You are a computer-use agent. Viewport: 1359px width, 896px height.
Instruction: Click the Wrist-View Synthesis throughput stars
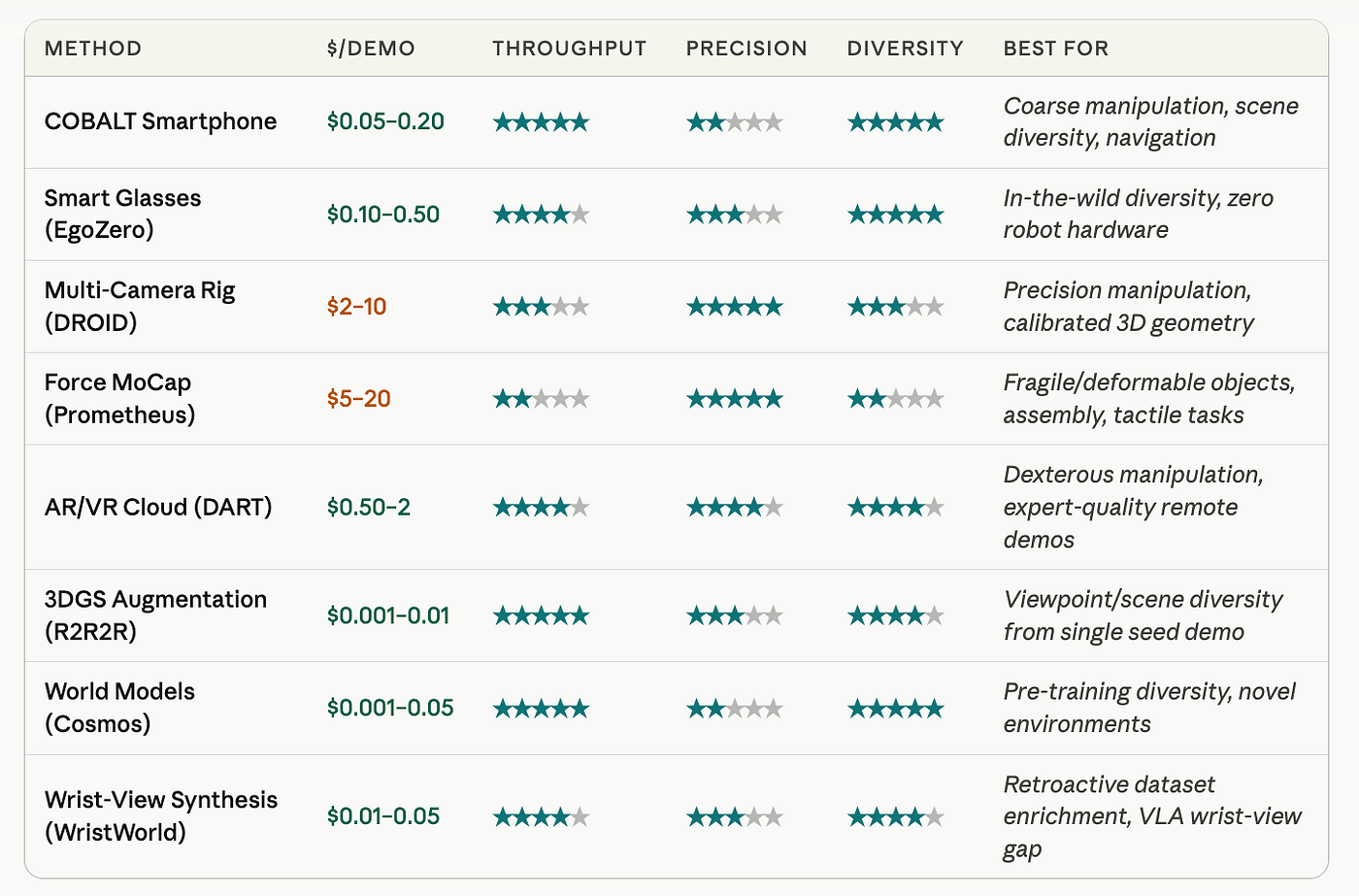click(541, 817)
